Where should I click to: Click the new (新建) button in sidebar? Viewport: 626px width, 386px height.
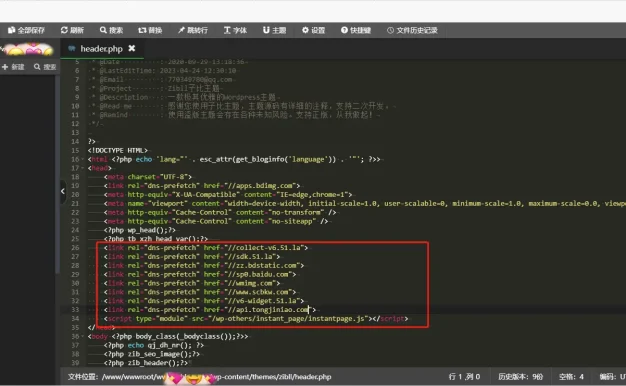[13, 67]
